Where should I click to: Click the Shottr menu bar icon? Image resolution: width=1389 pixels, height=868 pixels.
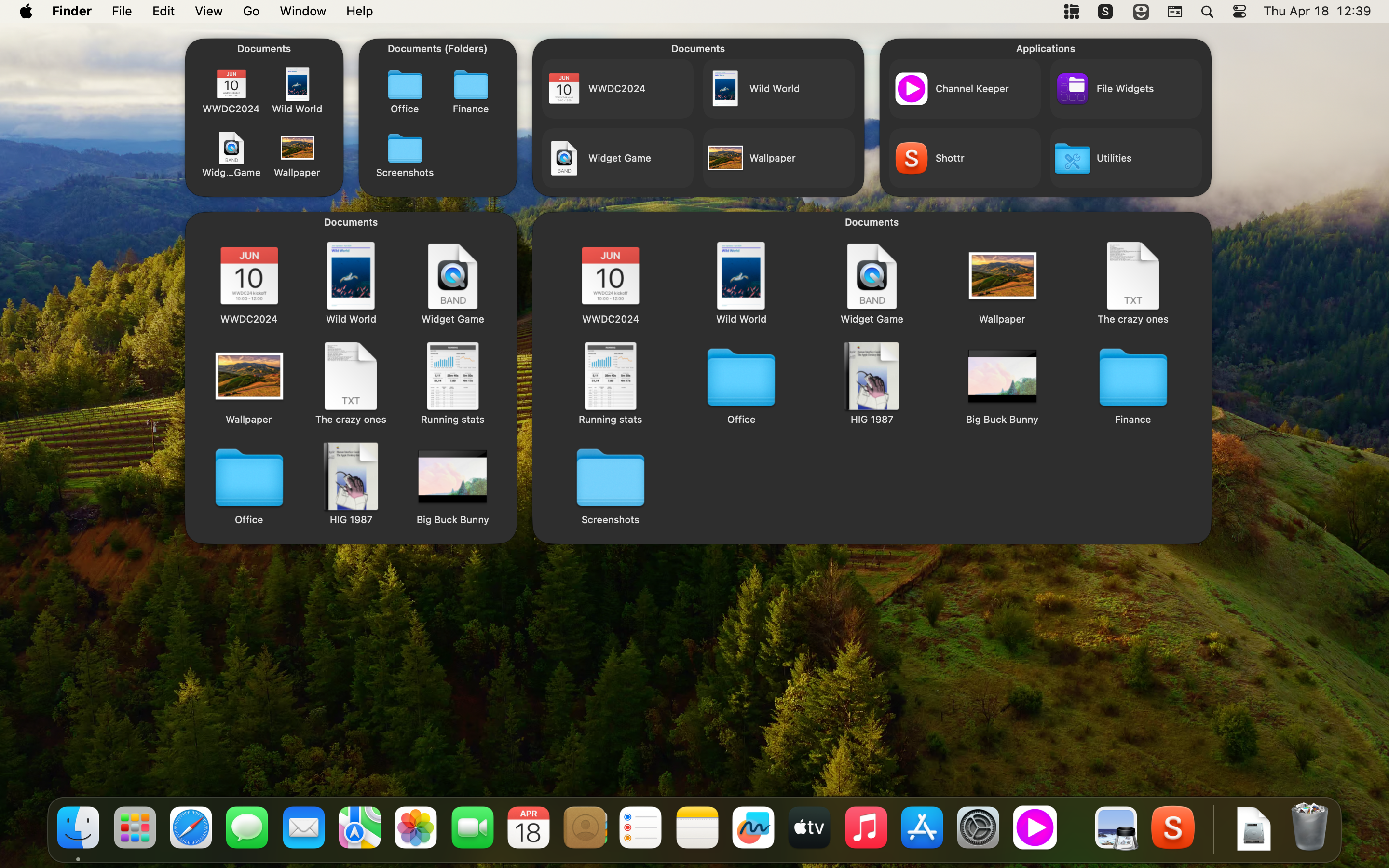[1105, 12]
